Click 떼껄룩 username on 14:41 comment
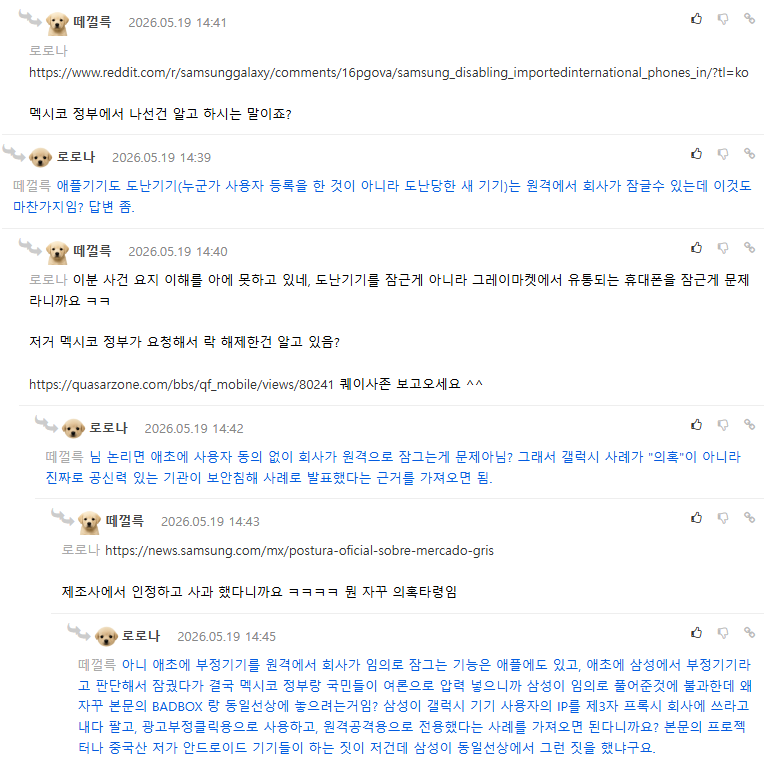The height and width of the screenshot is (761, 764). pyautogui.click(x=92, y=22)
